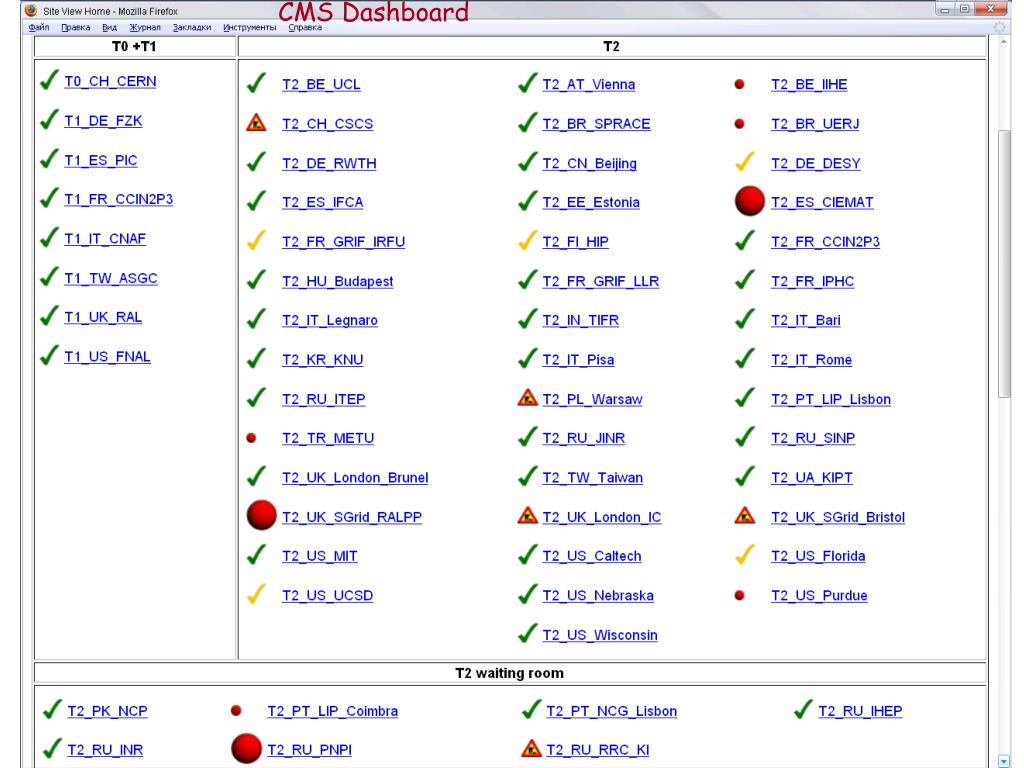This screenshot has height=768, width=1024.
Task: Open the T2_UA_KIPT site link
Action: pos(812,478)
